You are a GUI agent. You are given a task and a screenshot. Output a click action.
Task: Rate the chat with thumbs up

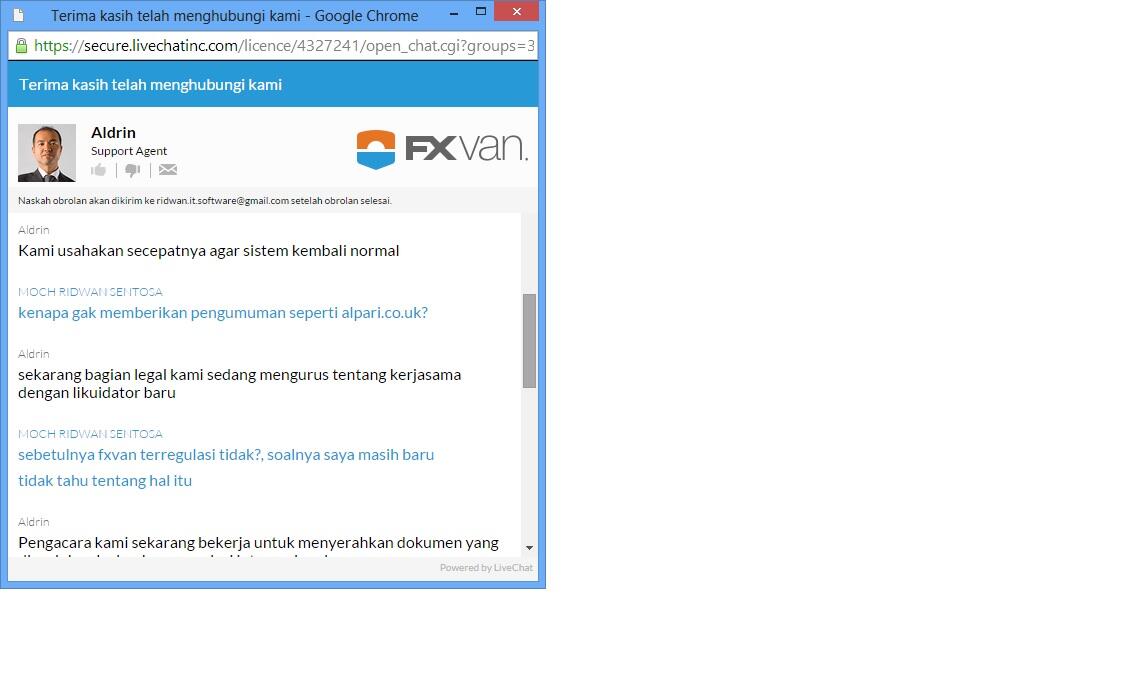(x=99, y=170)
